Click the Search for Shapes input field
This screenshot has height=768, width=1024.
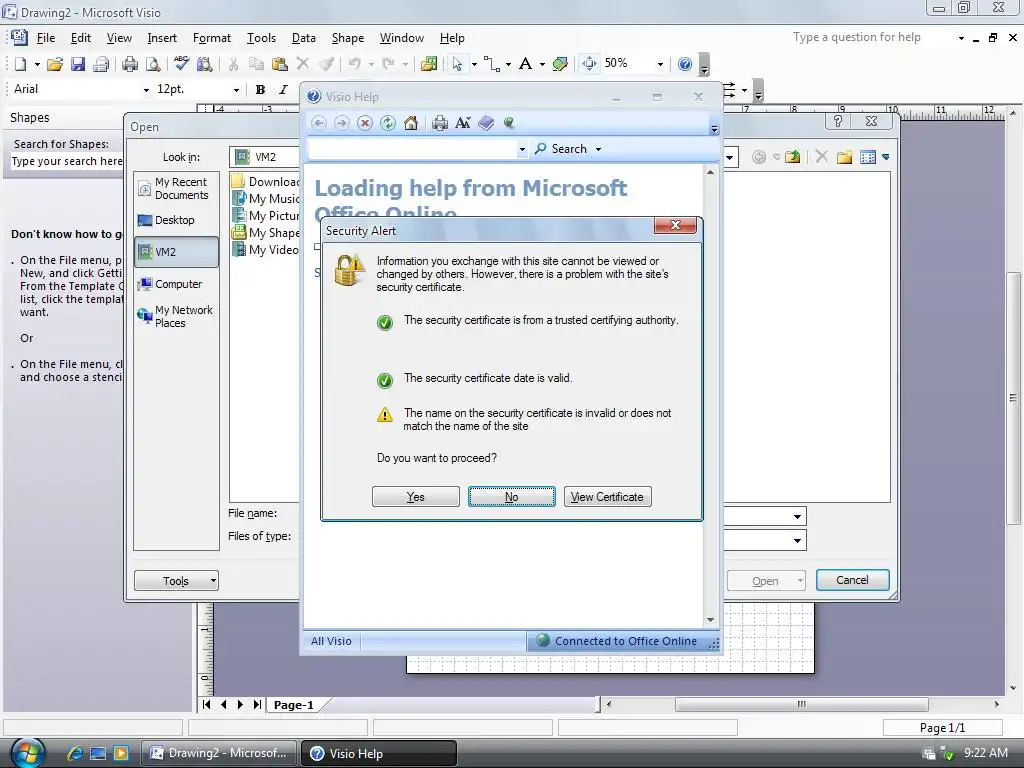coord(67,161)
